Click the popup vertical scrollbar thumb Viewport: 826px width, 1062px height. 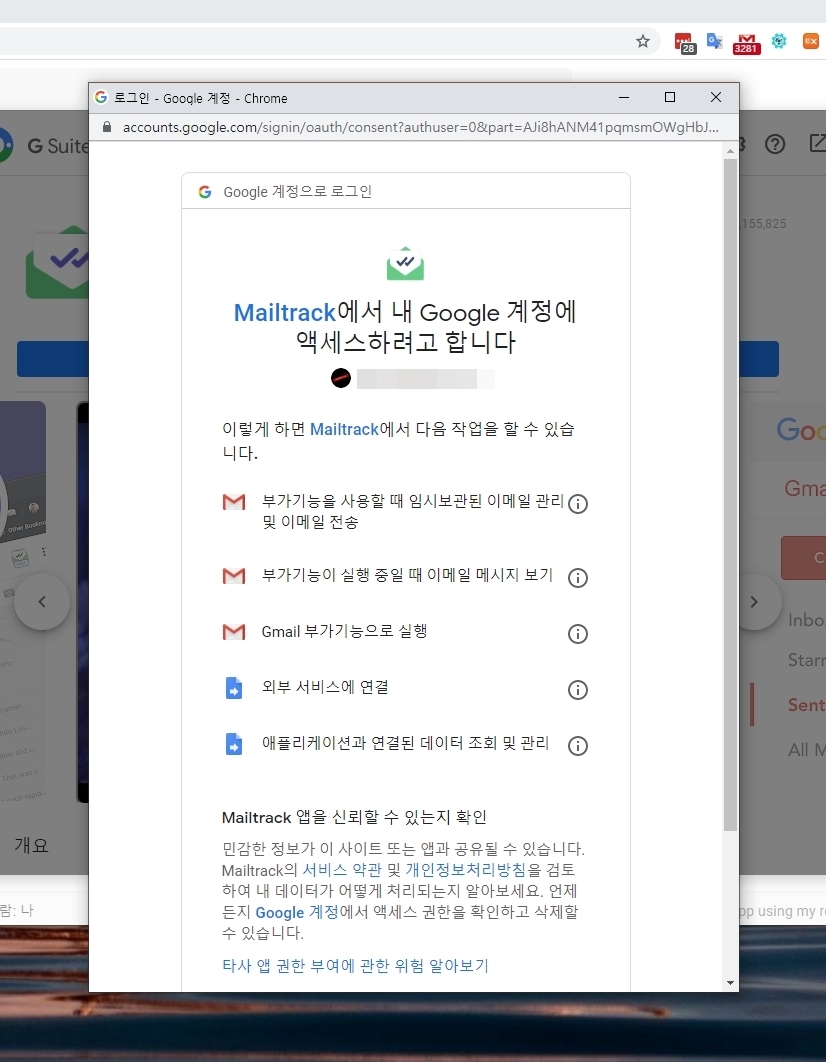(x=730, y=494)
